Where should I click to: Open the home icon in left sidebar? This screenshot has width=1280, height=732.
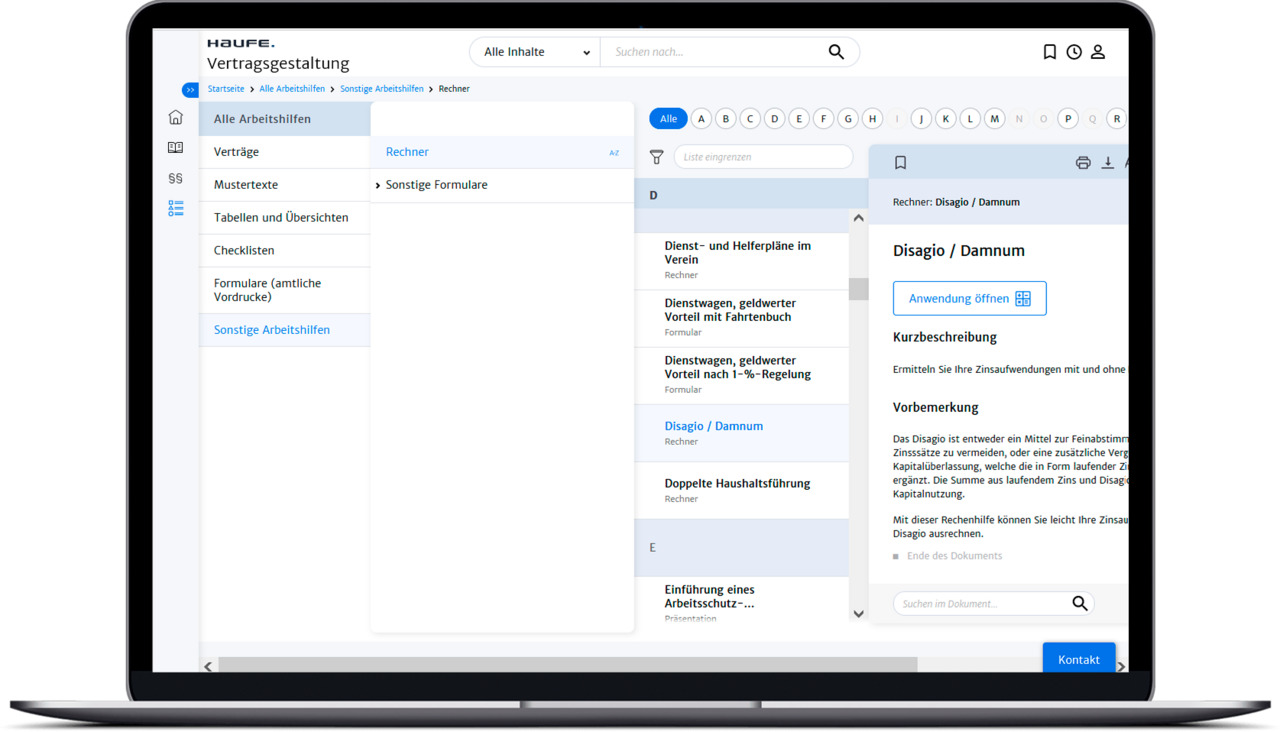[175, 117]
